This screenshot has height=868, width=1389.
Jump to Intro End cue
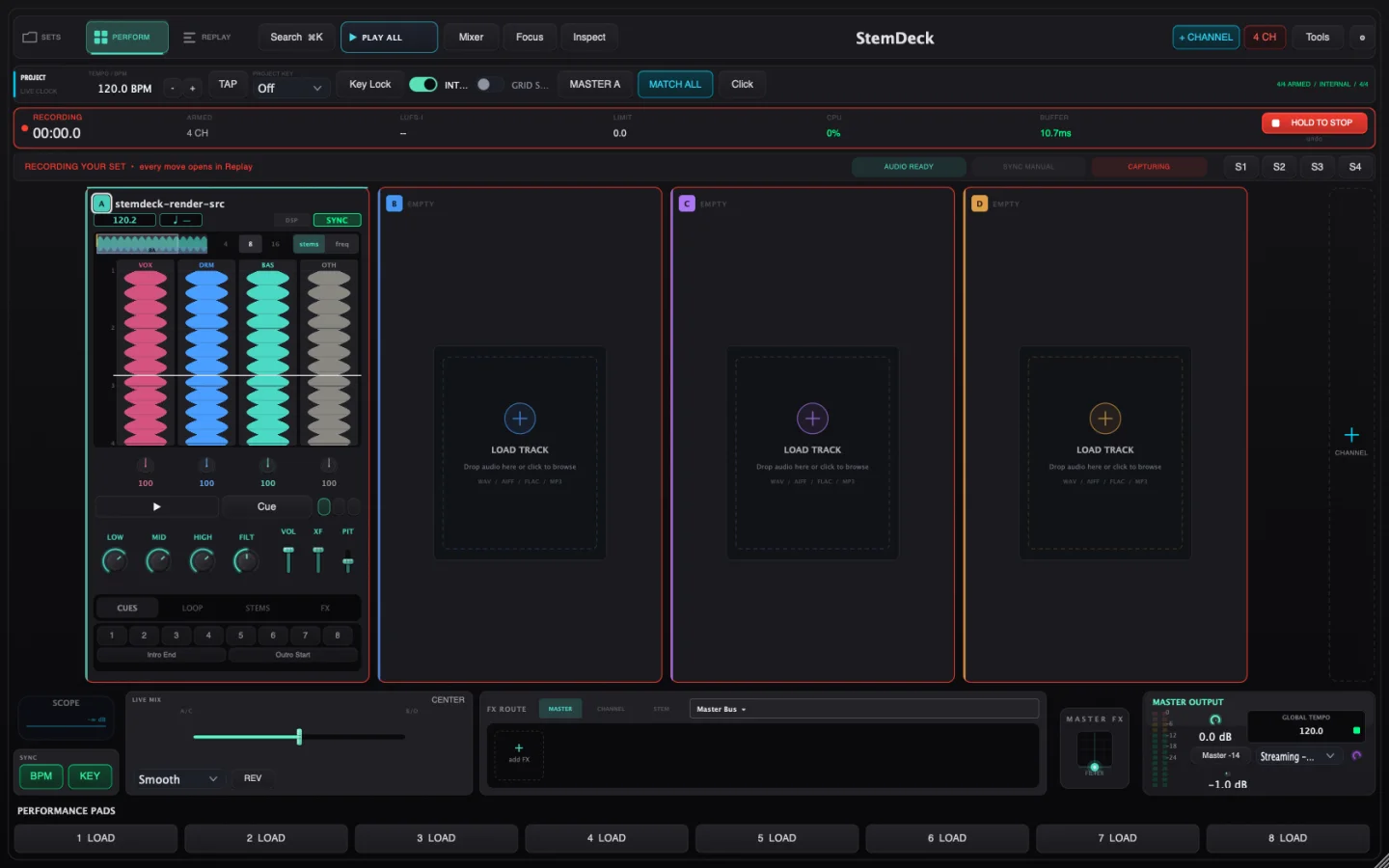point(162,655)
